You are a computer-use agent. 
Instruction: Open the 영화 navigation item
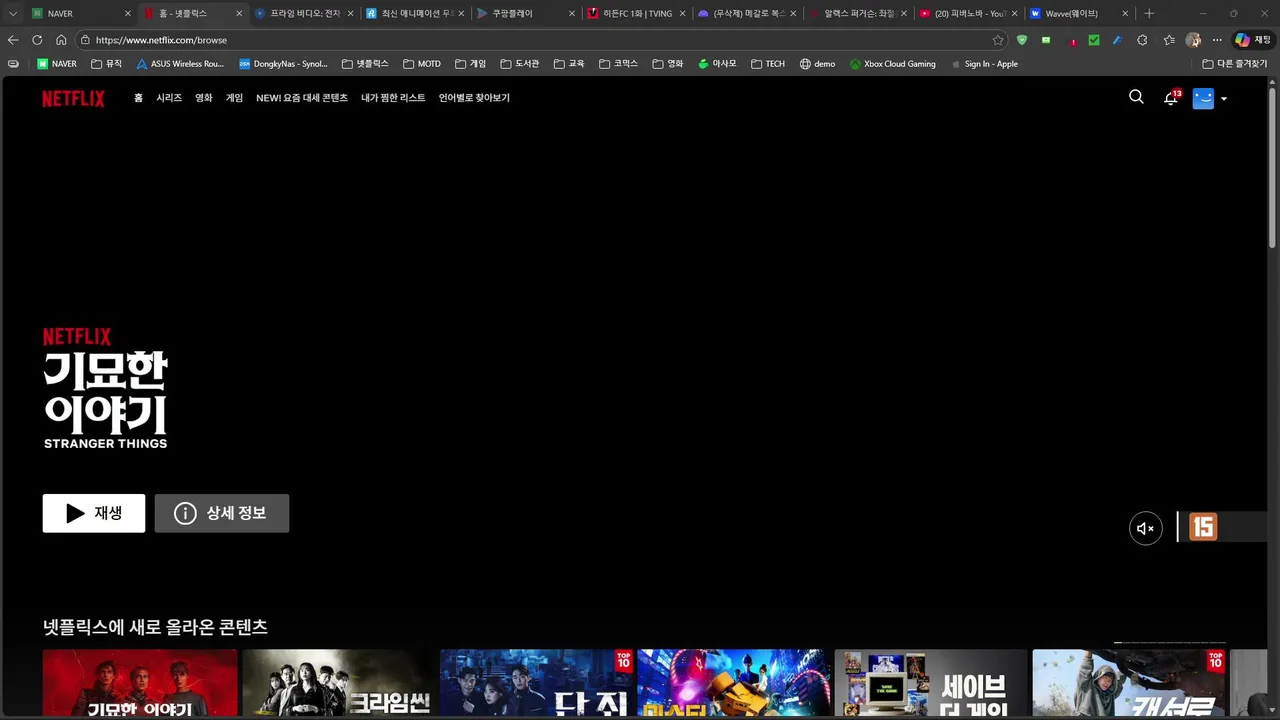204,98
